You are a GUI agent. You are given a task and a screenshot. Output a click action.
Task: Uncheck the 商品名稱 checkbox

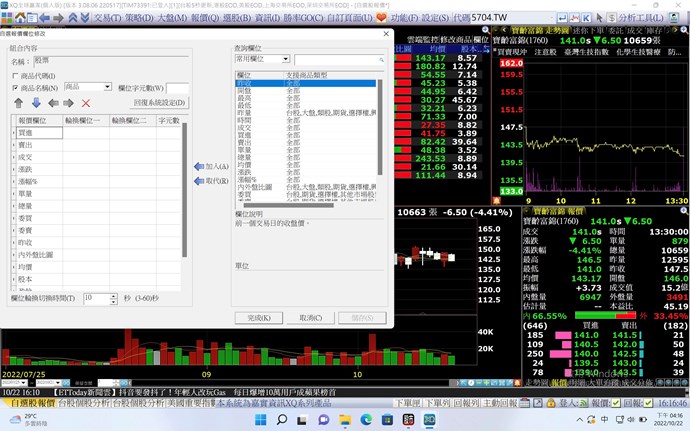[15, 88]
